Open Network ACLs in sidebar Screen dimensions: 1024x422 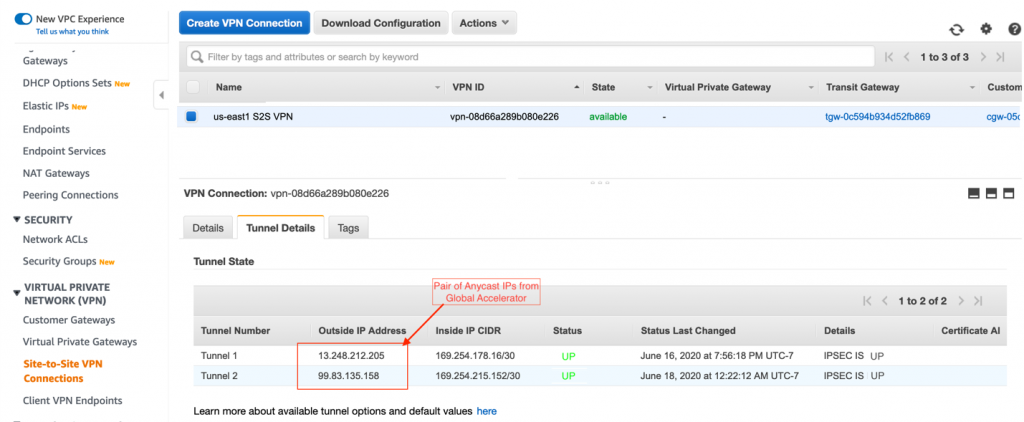(55, 239)
